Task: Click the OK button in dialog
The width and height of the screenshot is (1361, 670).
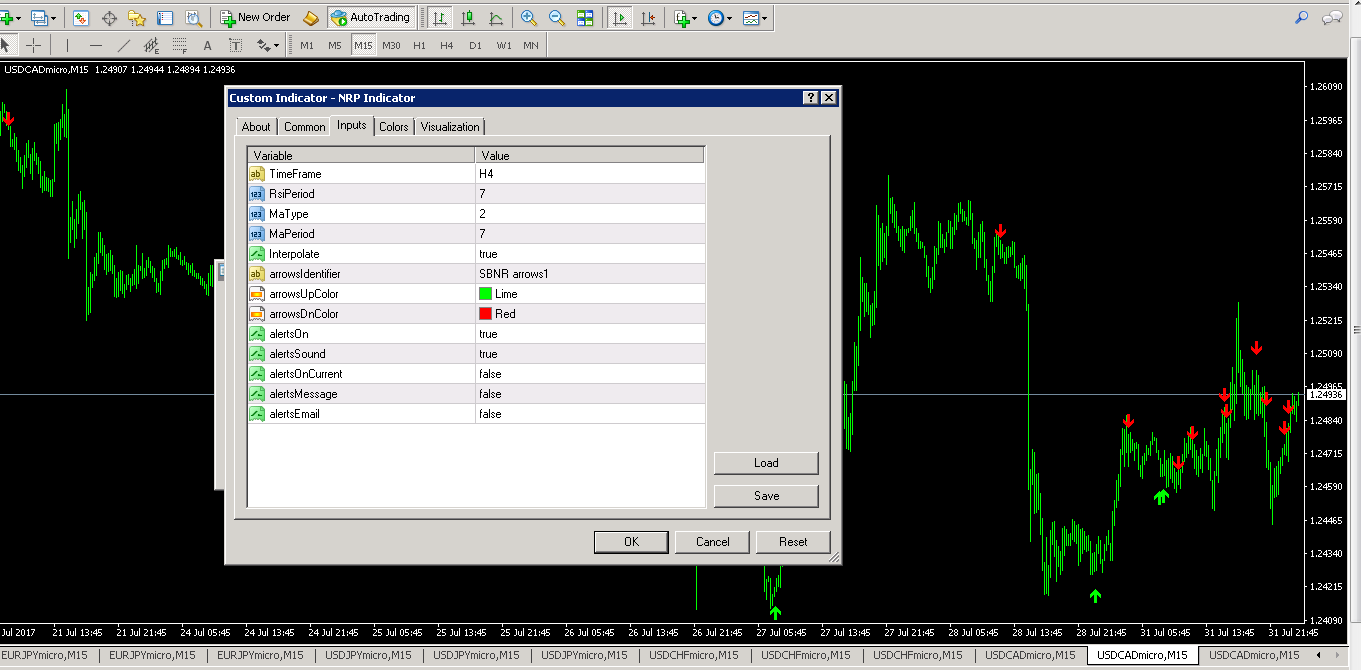Action: [631, 542]
